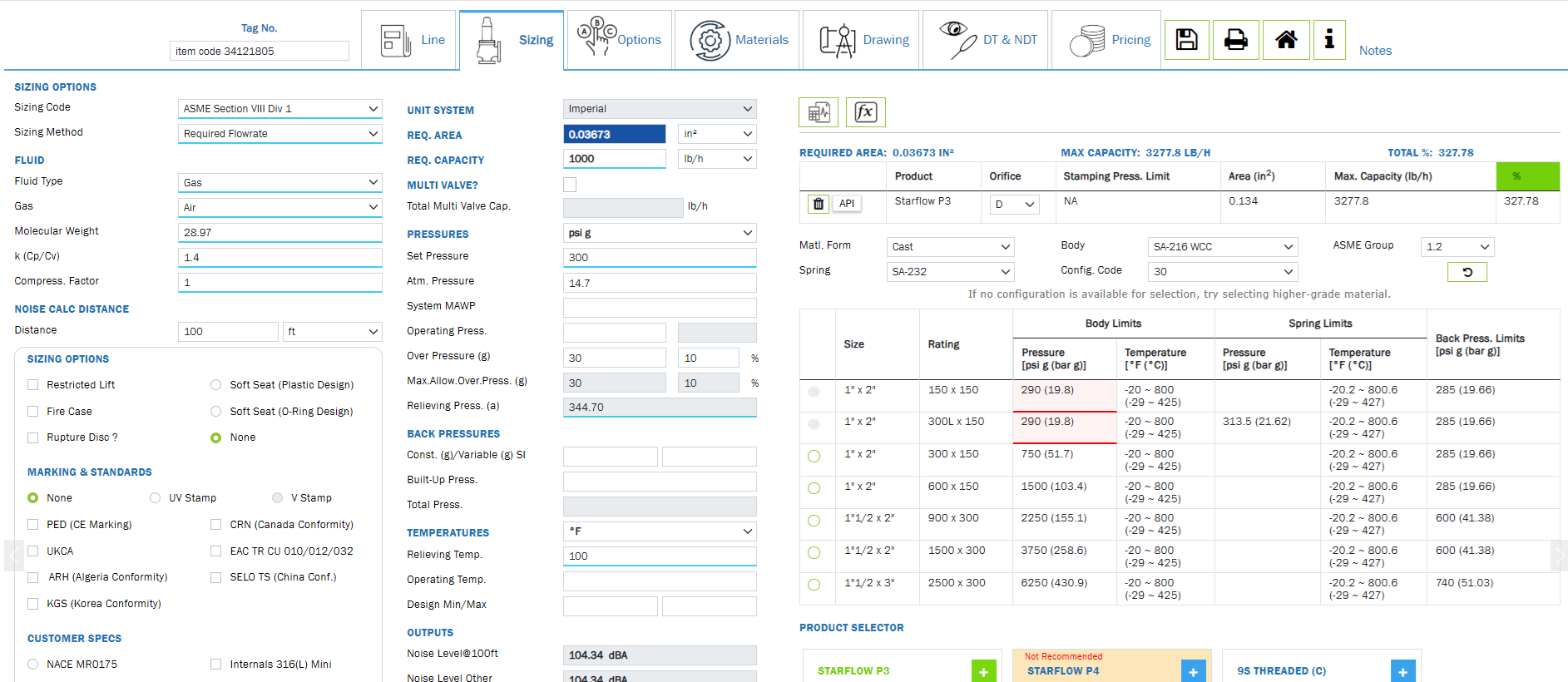
Task: Open the calculation sheet icon
Action: [819, 112]
